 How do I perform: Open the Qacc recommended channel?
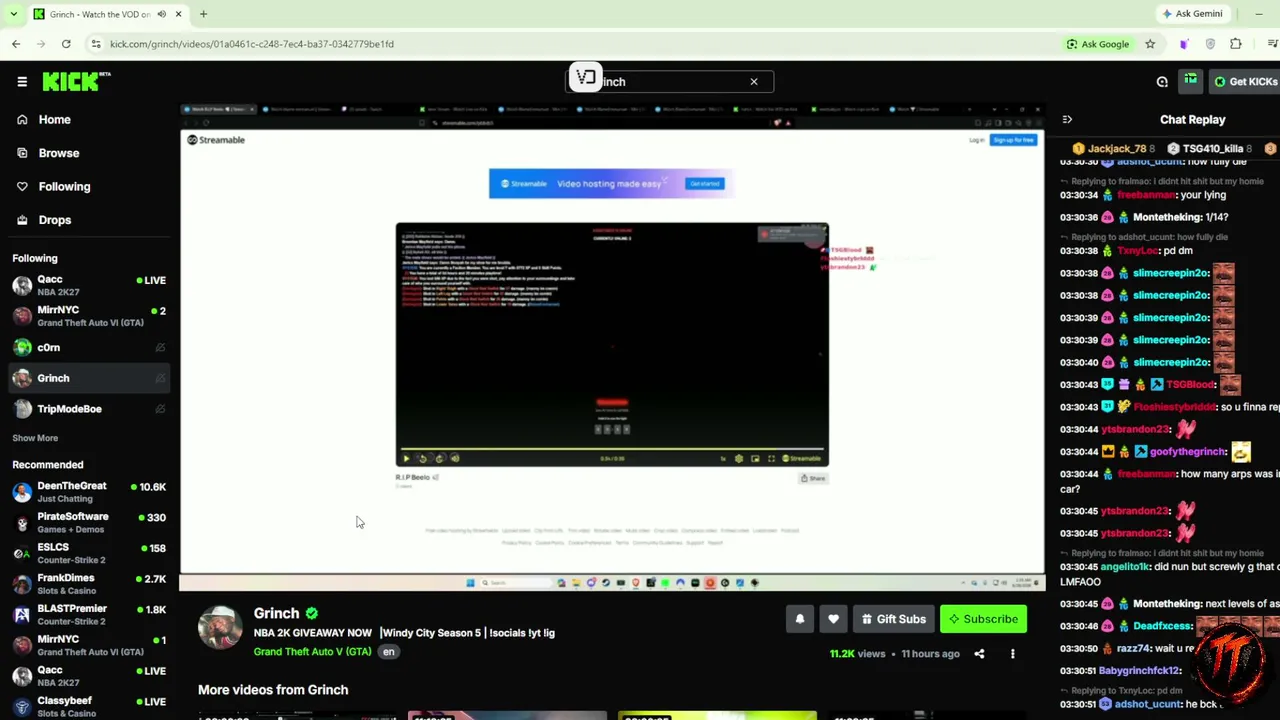pyautogui.click(x=89, y=676)
